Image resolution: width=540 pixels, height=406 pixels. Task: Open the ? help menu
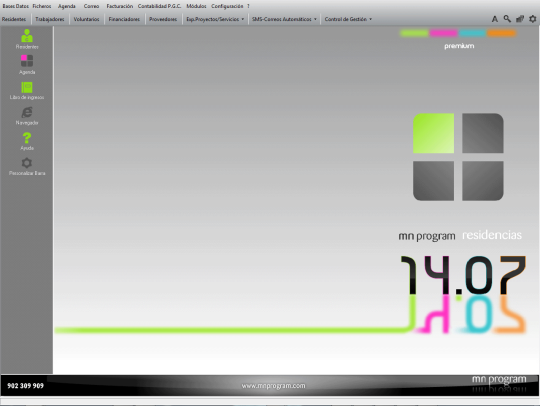[x=248, y=6]
